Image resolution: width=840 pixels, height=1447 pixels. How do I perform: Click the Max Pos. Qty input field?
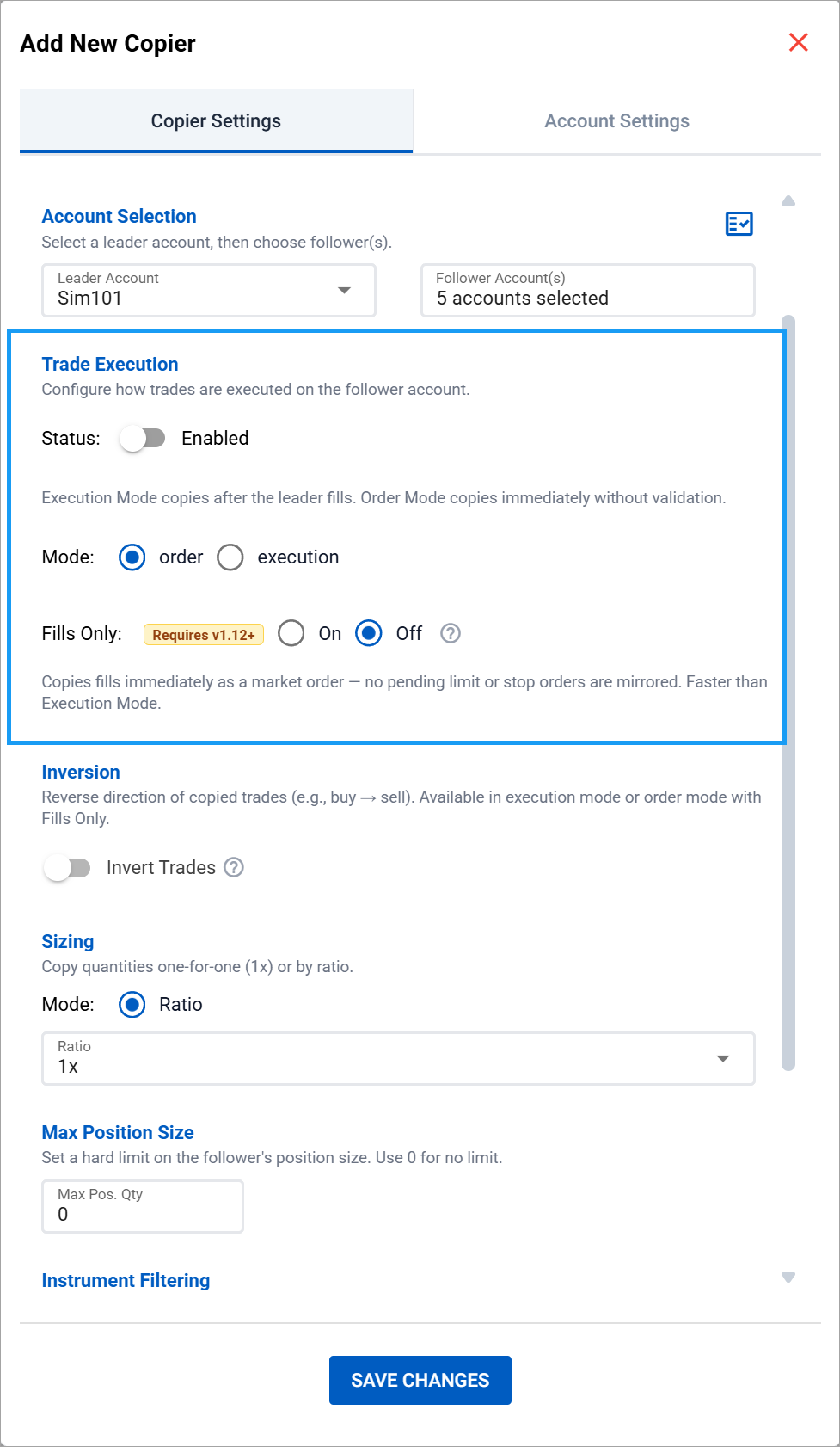coord(143,1206)
